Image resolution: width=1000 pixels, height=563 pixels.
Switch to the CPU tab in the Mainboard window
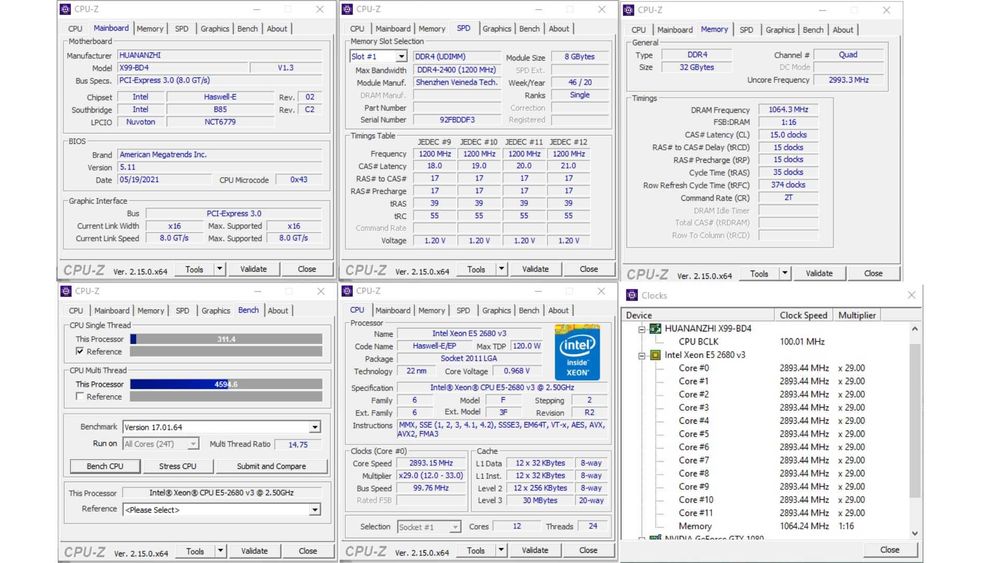[x=75, y=29]
